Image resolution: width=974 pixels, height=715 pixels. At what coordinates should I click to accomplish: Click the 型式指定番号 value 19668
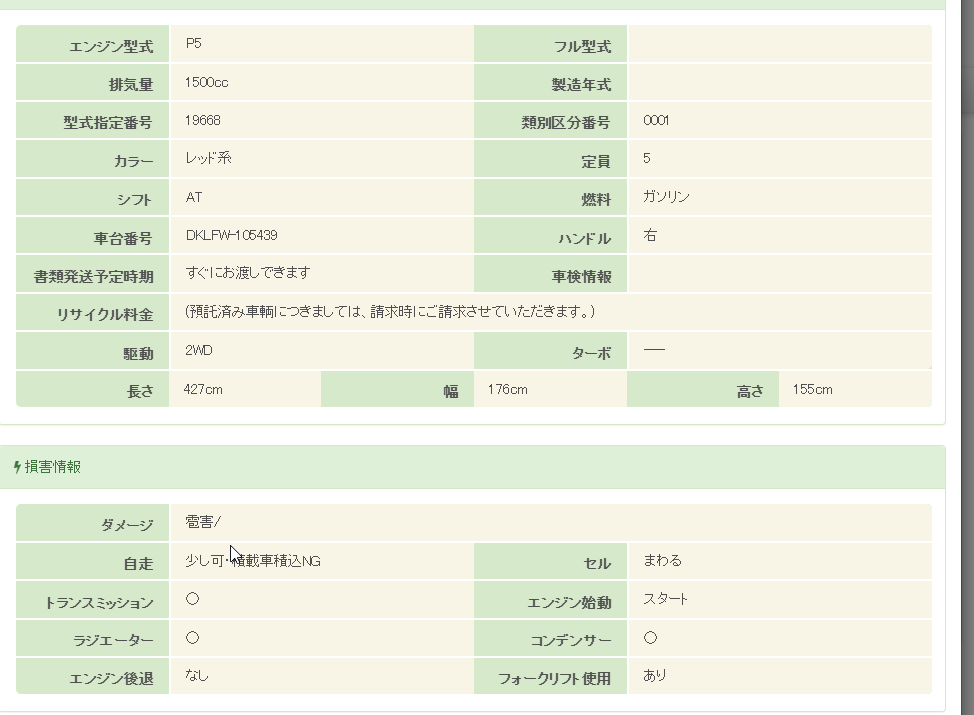pyautogui.click(x=202, y=121)
